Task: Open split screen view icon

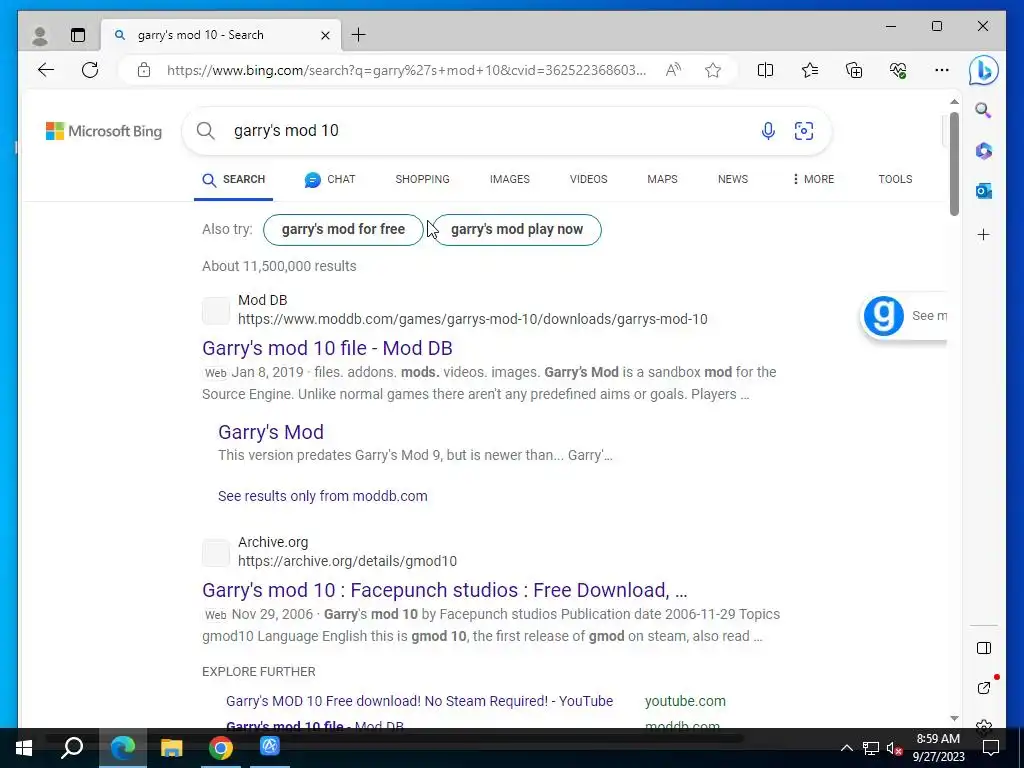Action: coord(765,70)
